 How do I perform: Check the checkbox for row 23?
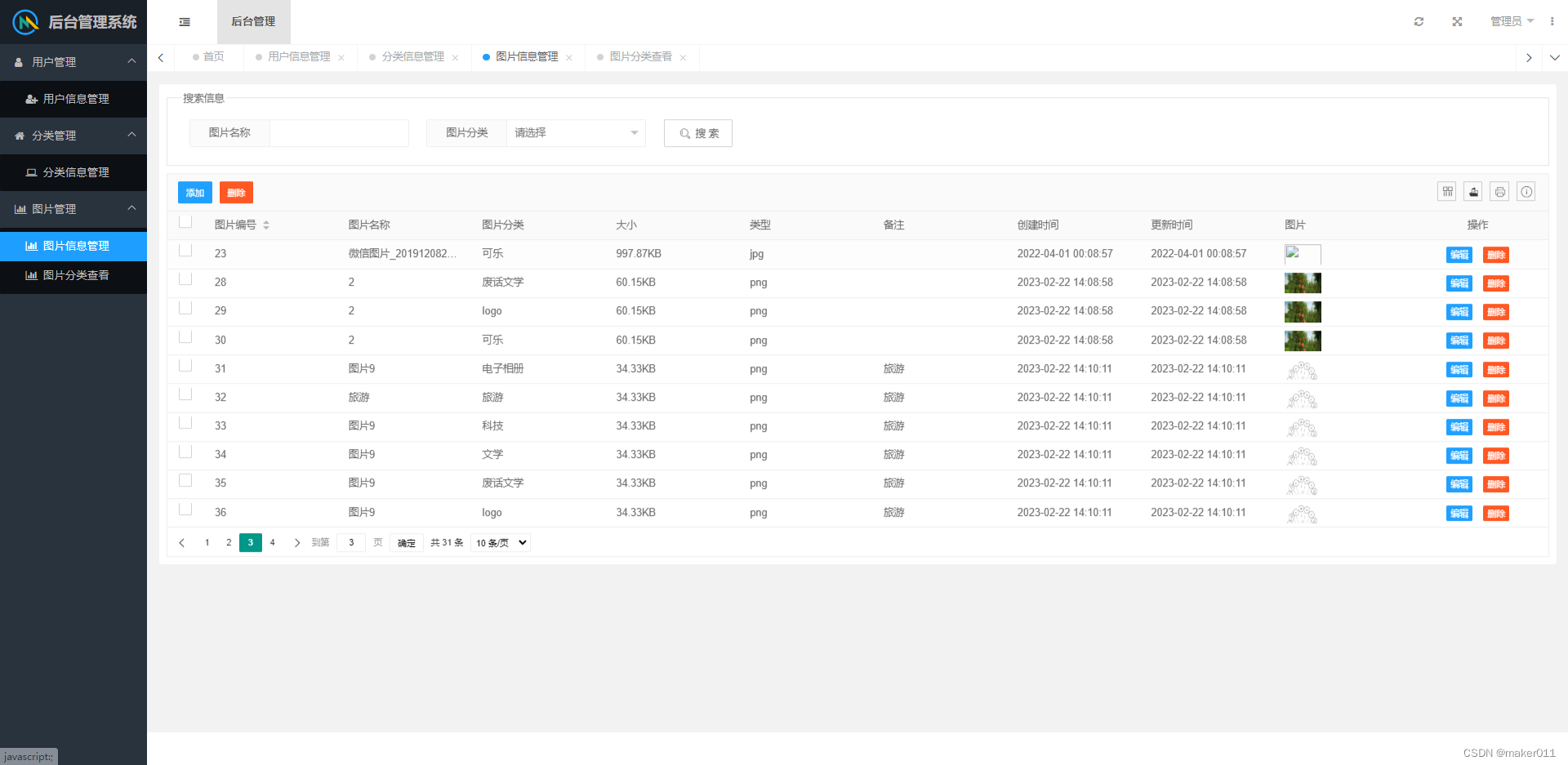[185, 250]
